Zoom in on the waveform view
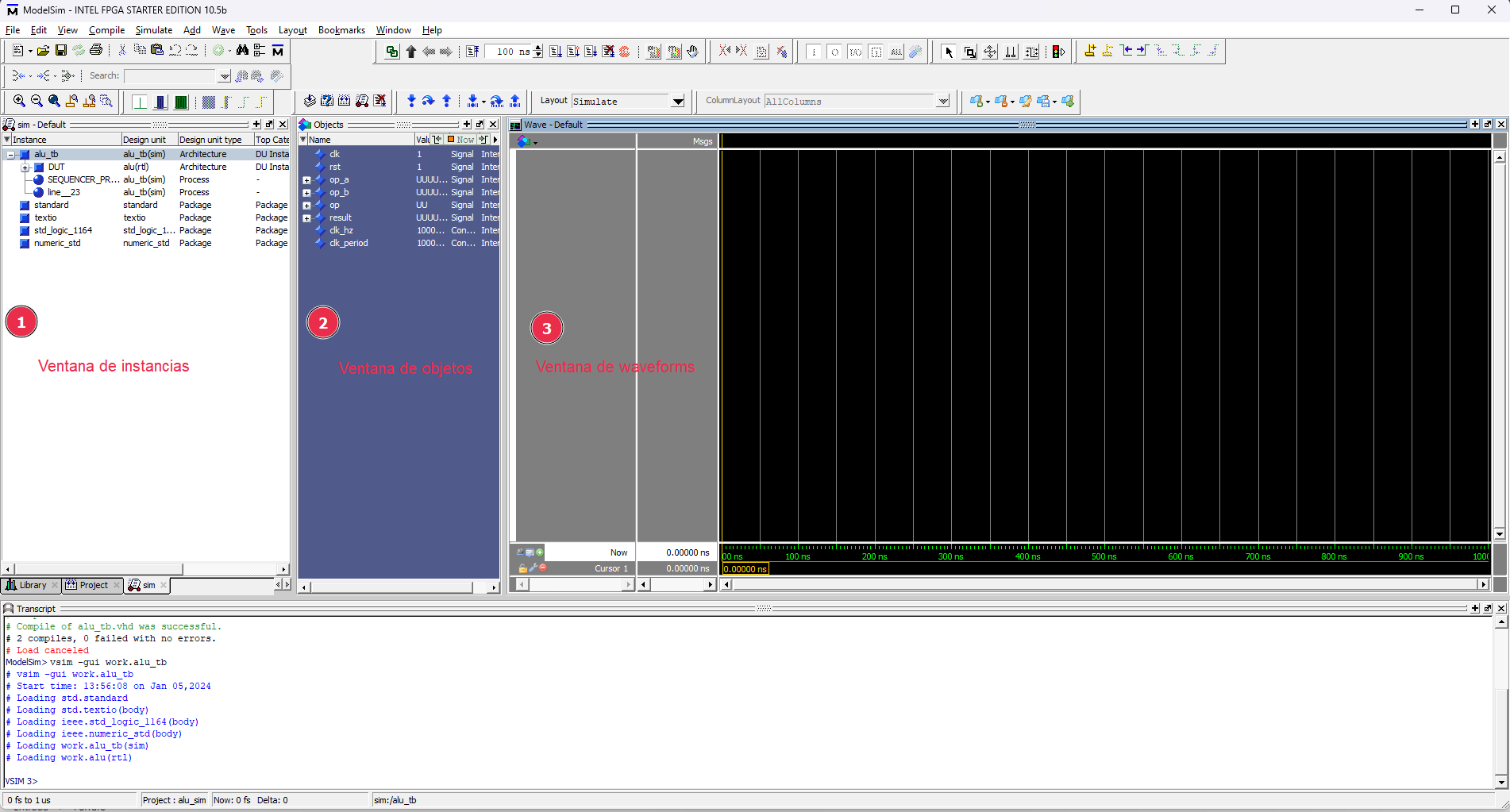This screenshot has width=1510, height=812. point(20,101)
